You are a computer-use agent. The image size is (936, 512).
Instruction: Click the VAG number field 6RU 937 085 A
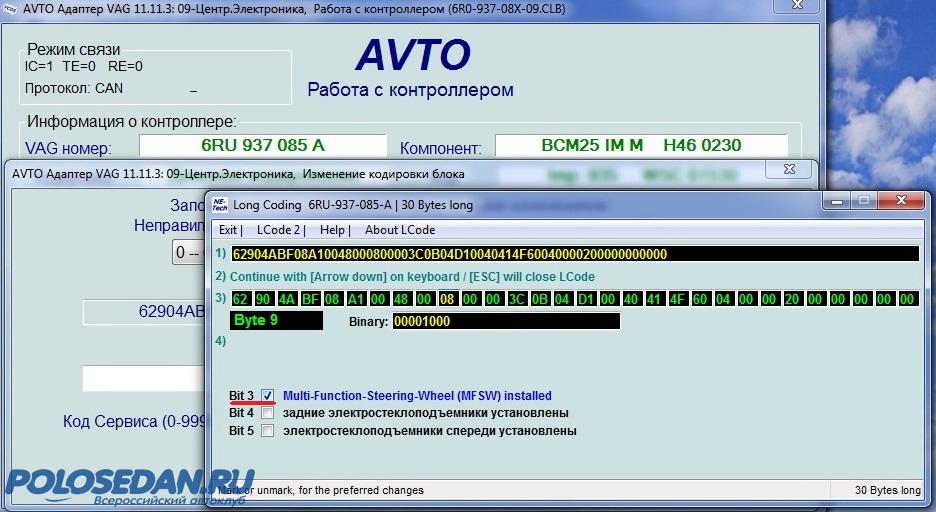[262, 146]
